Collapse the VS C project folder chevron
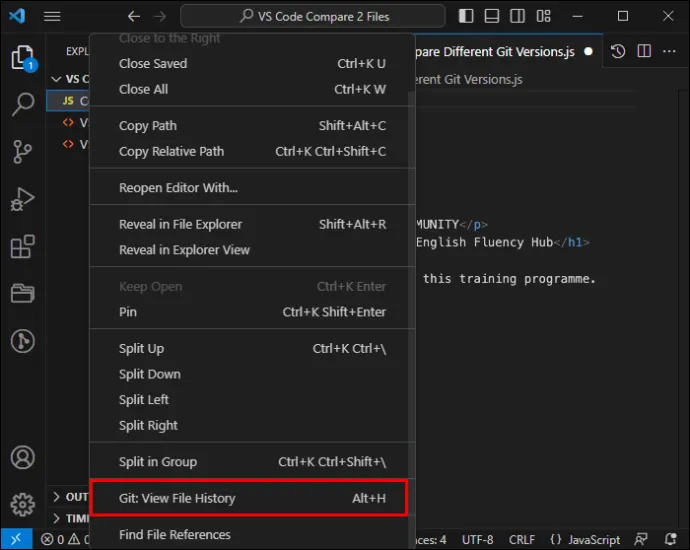Viewport: 690px width, 550px height. pyautogui.click(x=56, y=79)
